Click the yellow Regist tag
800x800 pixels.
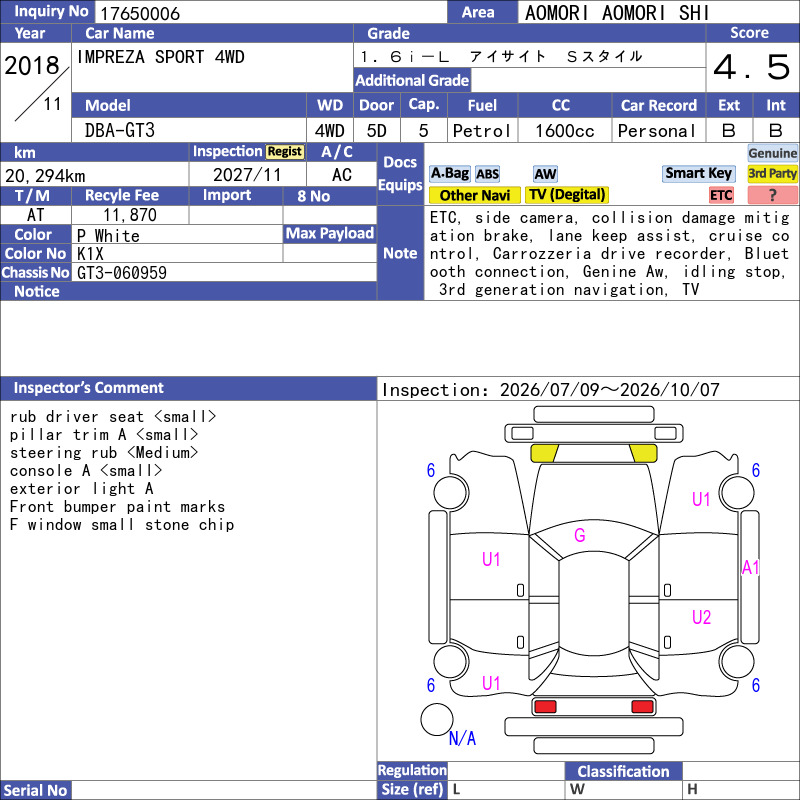(285, 152)
